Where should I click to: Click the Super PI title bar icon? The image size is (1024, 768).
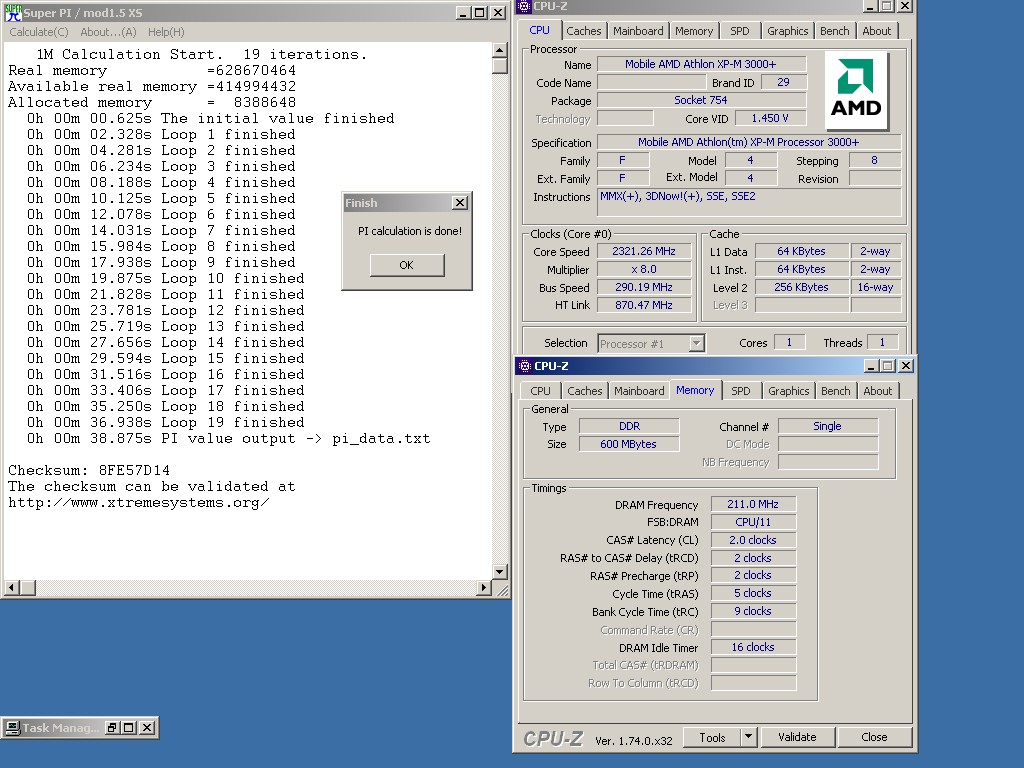(13, 12)
